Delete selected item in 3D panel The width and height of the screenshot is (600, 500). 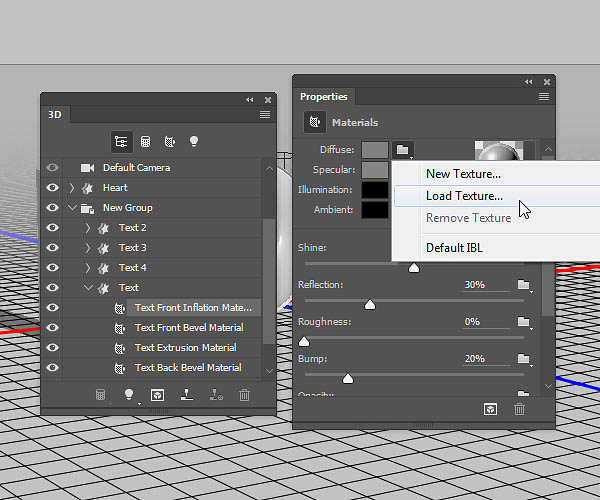(245, 395)
